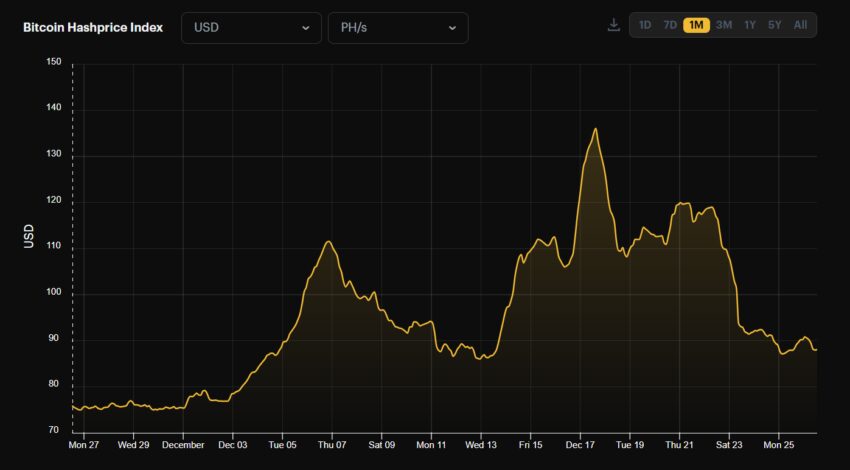Select the 3M time range

click(723, 25)
